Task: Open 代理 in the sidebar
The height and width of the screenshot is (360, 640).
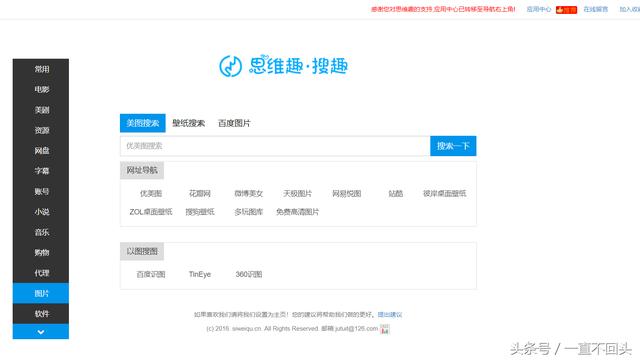Action: click(41, 273)
